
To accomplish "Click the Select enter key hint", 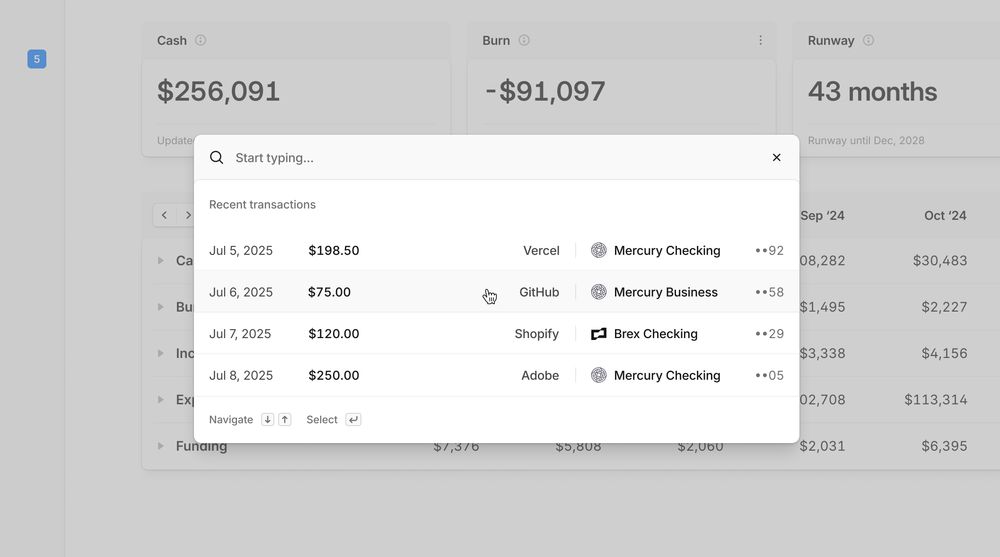I will 353,419.
